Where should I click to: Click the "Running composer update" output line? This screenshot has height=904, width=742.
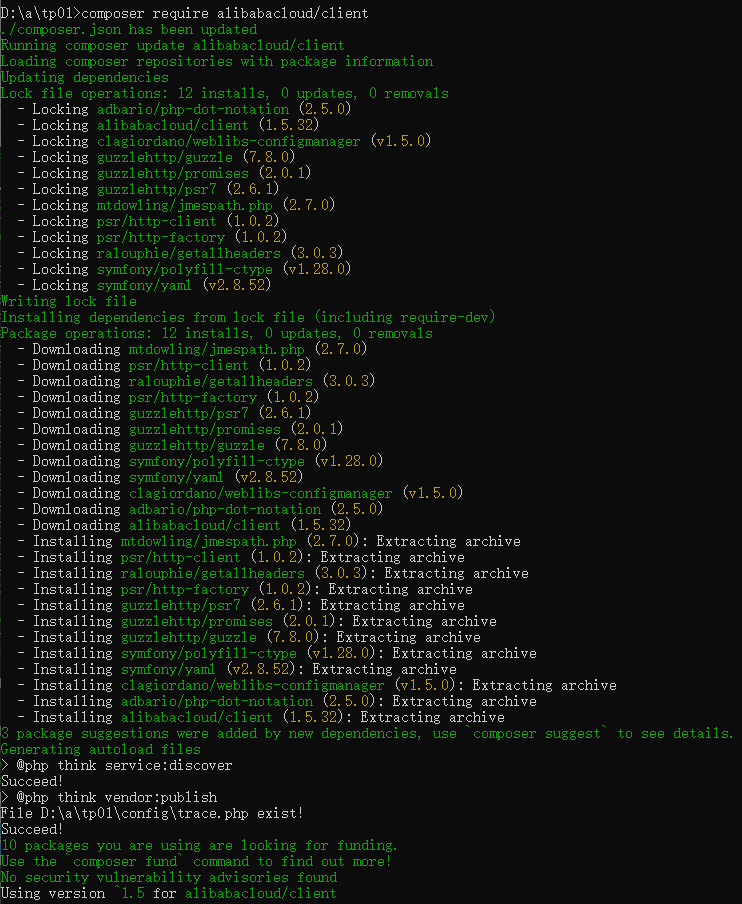tap(172, 45)
